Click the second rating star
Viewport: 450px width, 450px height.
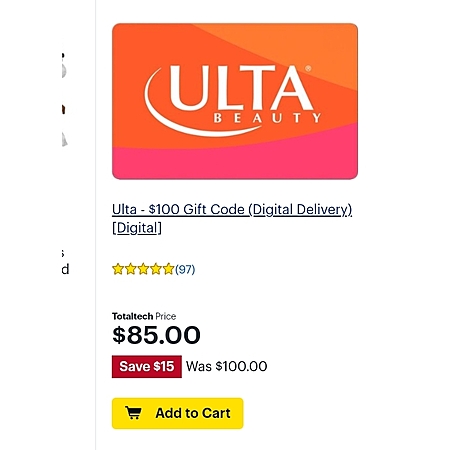[x=130, y=269]
